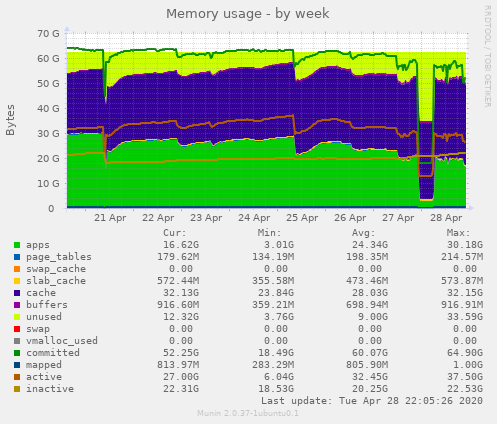The image size is (497, 424).
Task: Click the '24 Apr' x-axis label
Action: [254, 218]
